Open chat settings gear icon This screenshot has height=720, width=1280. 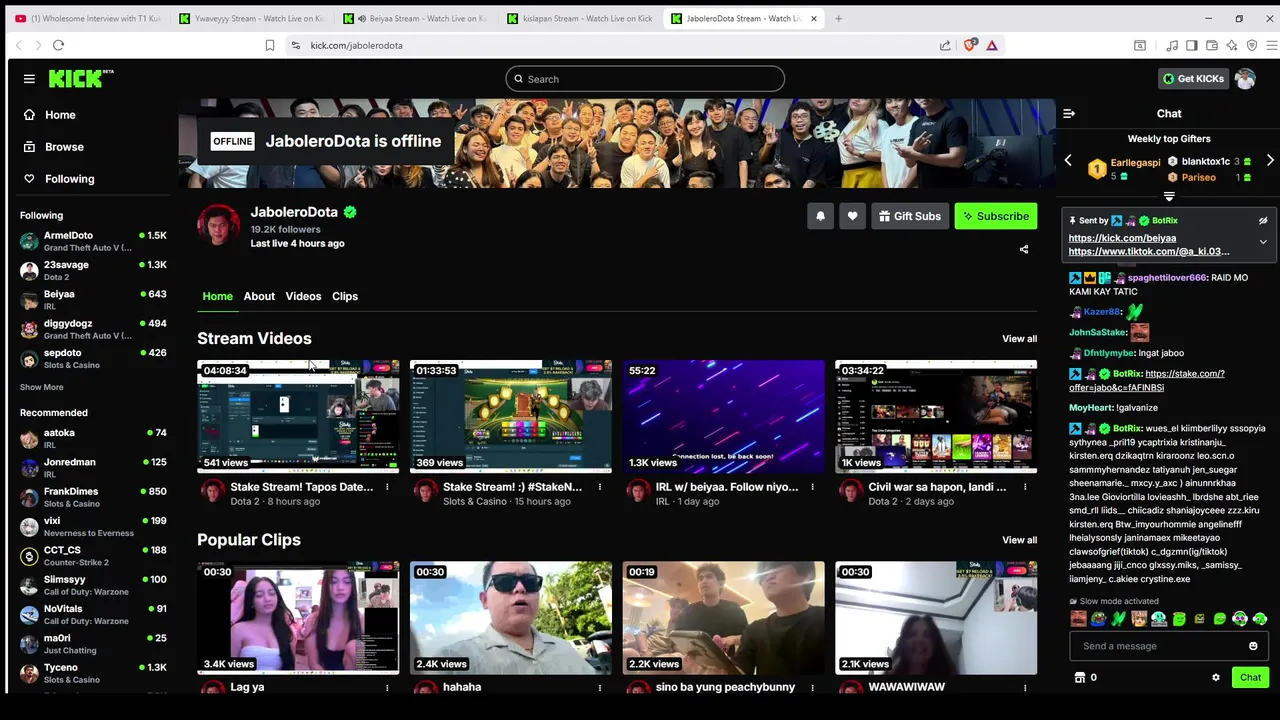[x=1216, y=677]
